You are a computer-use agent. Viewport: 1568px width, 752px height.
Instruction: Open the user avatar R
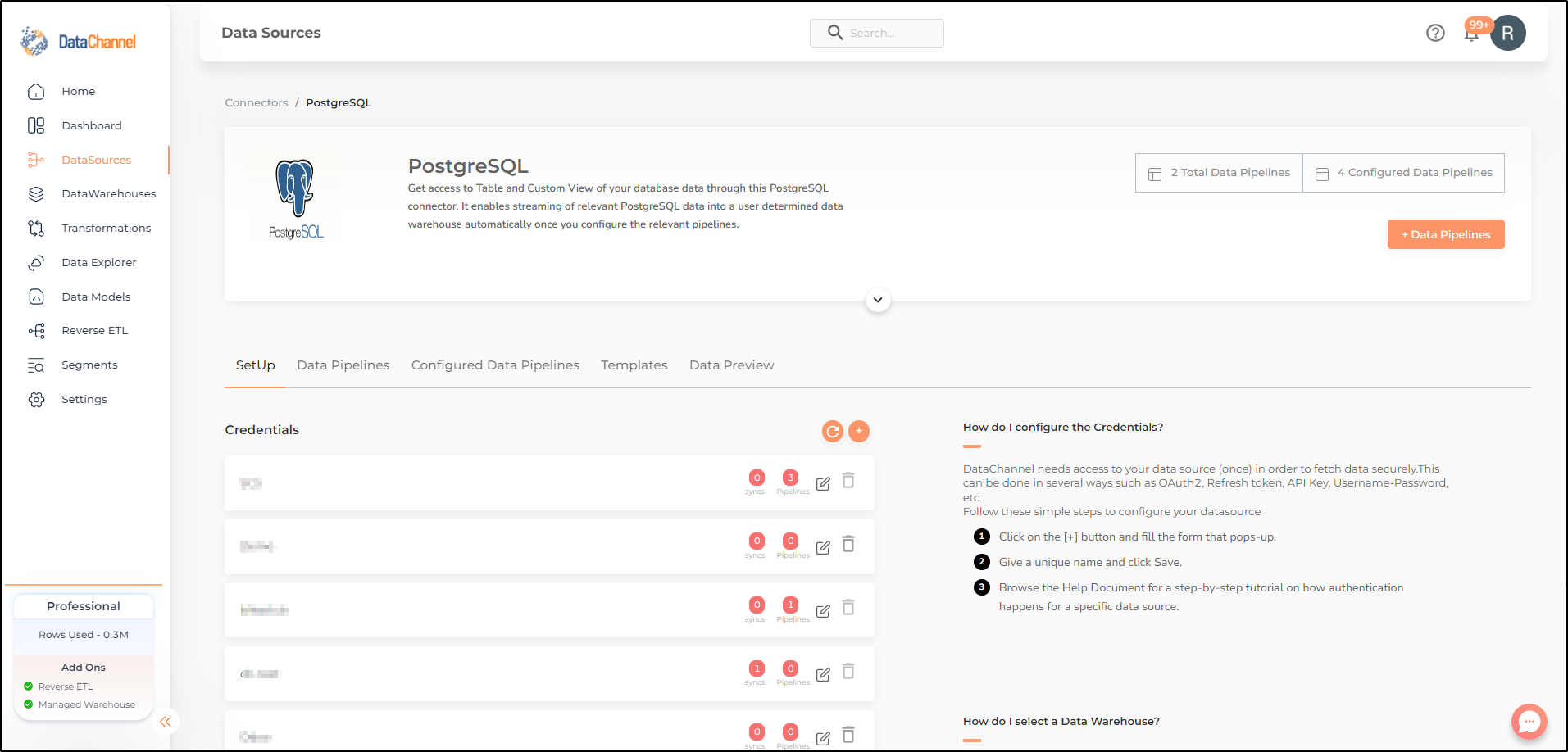click(1508, 34)
